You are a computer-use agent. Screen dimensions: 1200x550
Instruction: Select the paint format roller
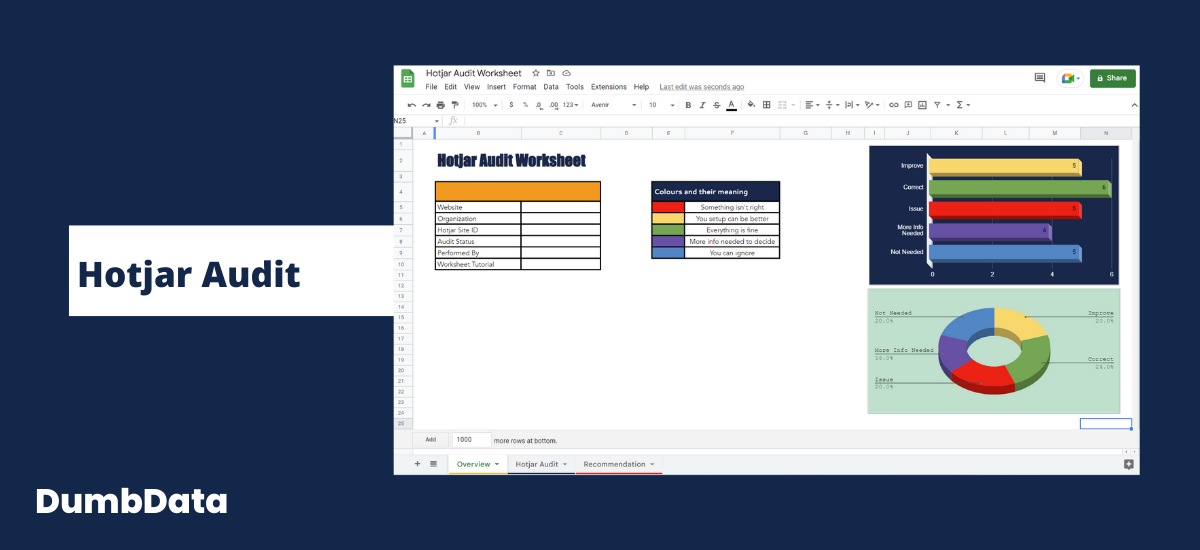pyautogui.click(x=454, y=105)
